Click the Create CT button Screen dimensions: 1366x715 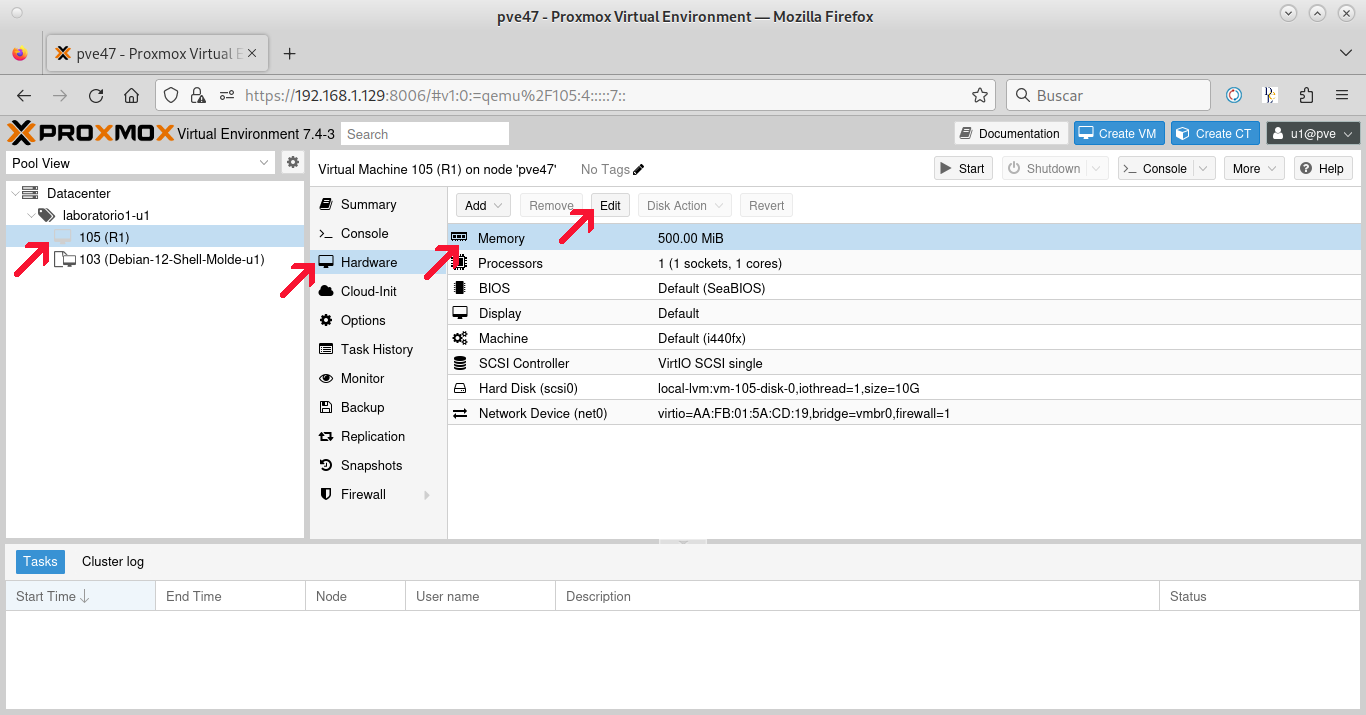point(1215,134)
